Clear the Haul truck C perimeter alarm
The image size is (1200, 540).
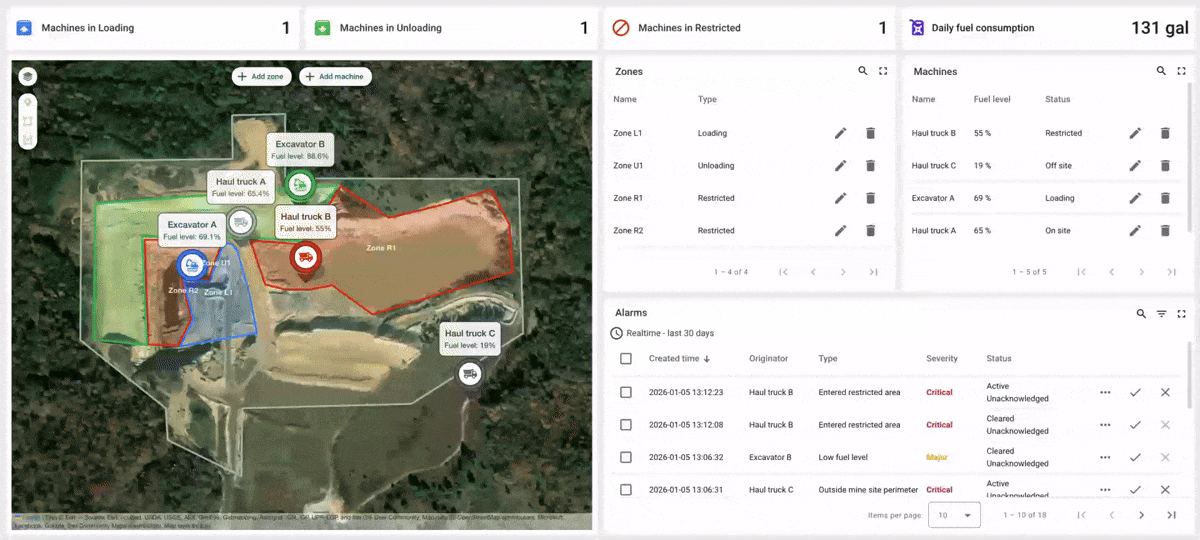tap(1165, 489)
